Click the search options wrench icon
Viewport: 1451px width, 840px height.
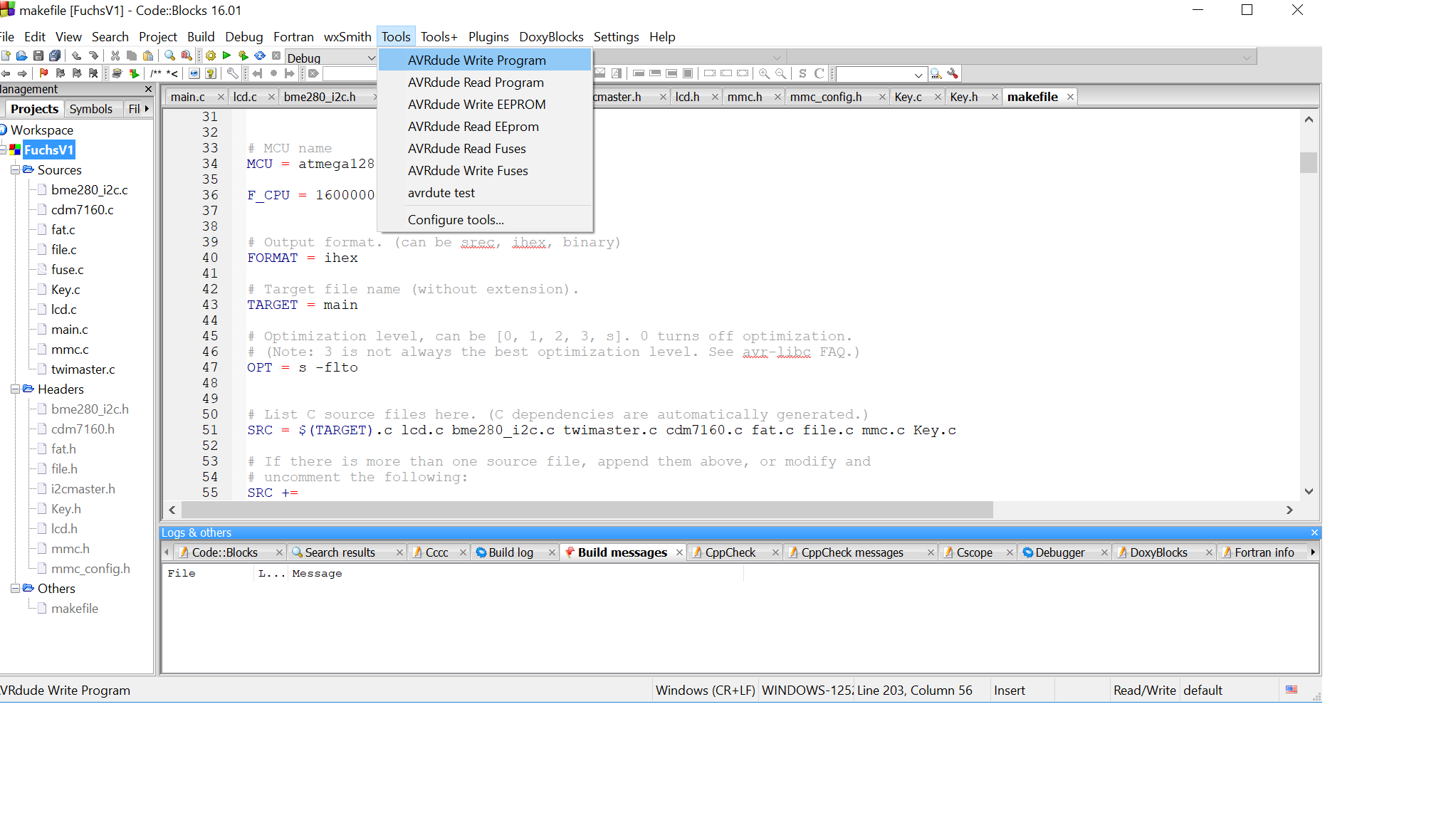pos(953,73)
